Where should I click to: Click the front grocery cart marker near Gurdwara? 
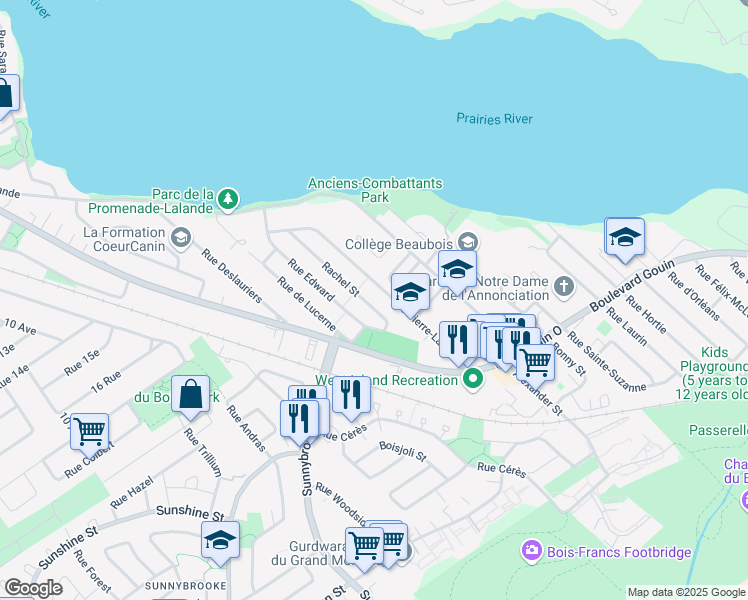tap(364, 546)
